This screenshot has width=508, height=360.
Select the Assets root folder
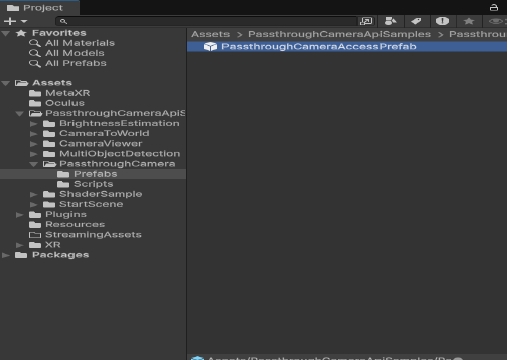click(x=52, y=83)
